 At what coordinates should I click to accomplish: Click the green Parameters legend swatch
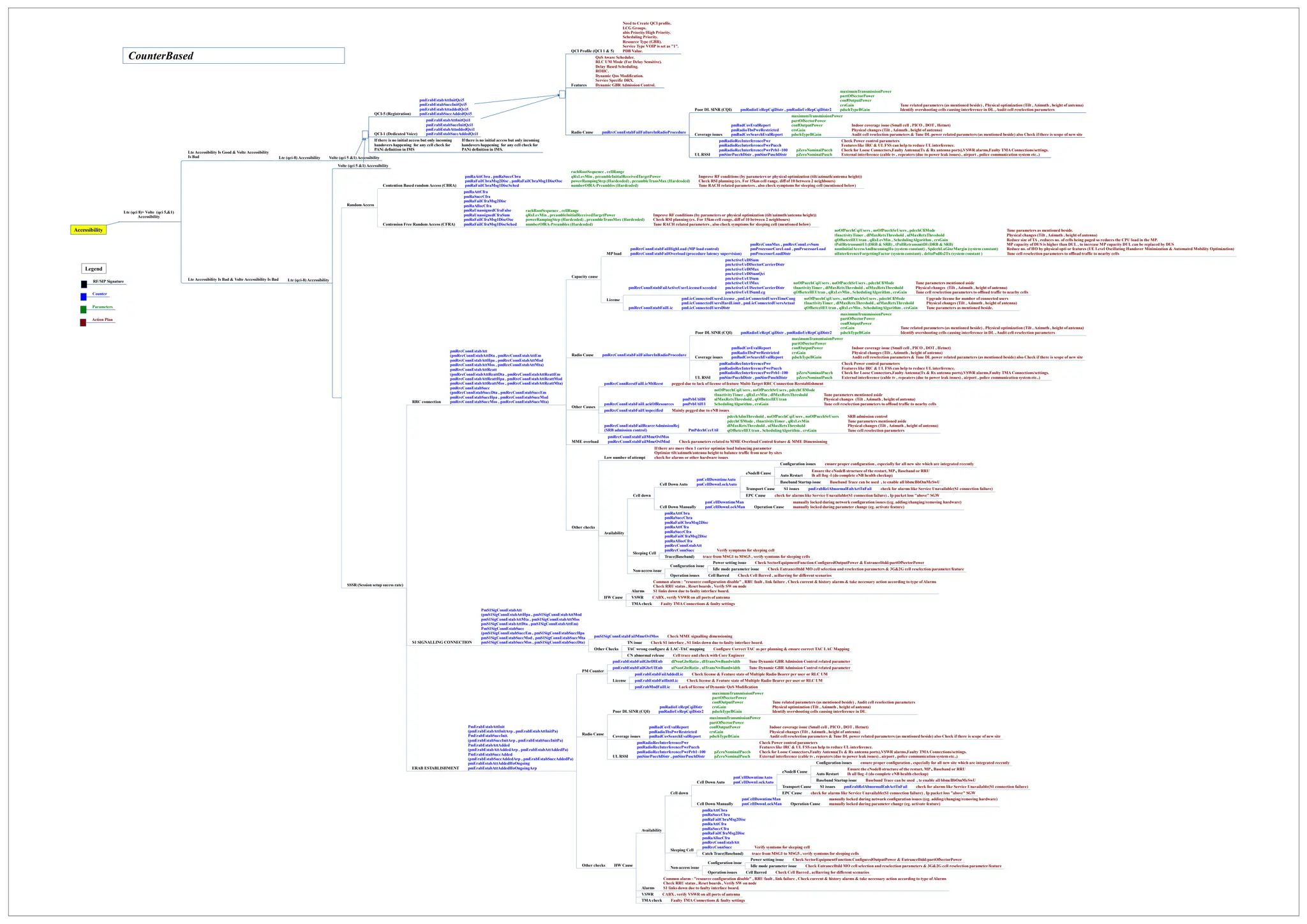[84, 309]
